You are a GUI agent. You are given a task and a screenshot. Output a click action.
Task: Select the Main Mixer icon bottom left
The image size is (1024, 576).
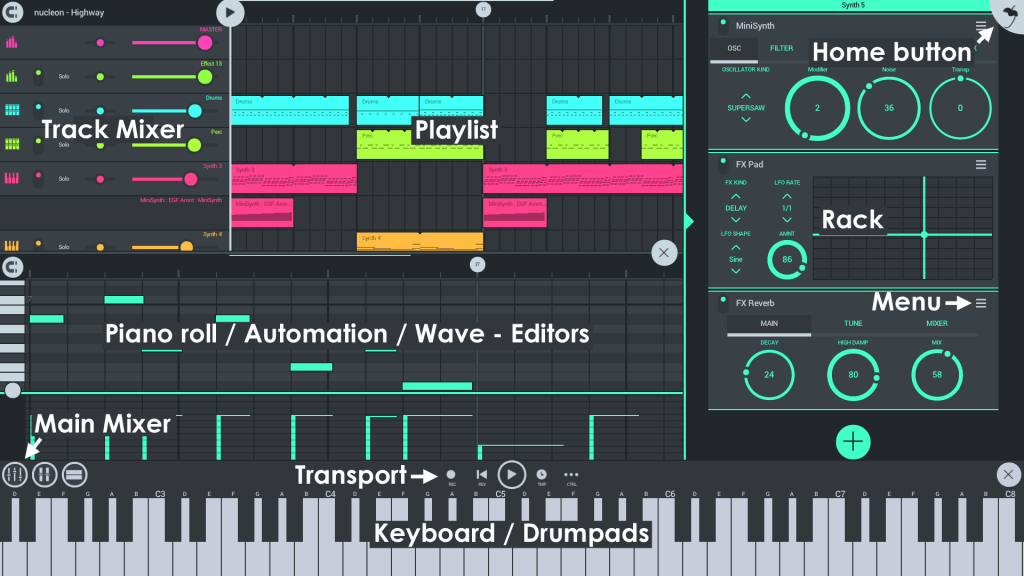click(x=15, y=475)
